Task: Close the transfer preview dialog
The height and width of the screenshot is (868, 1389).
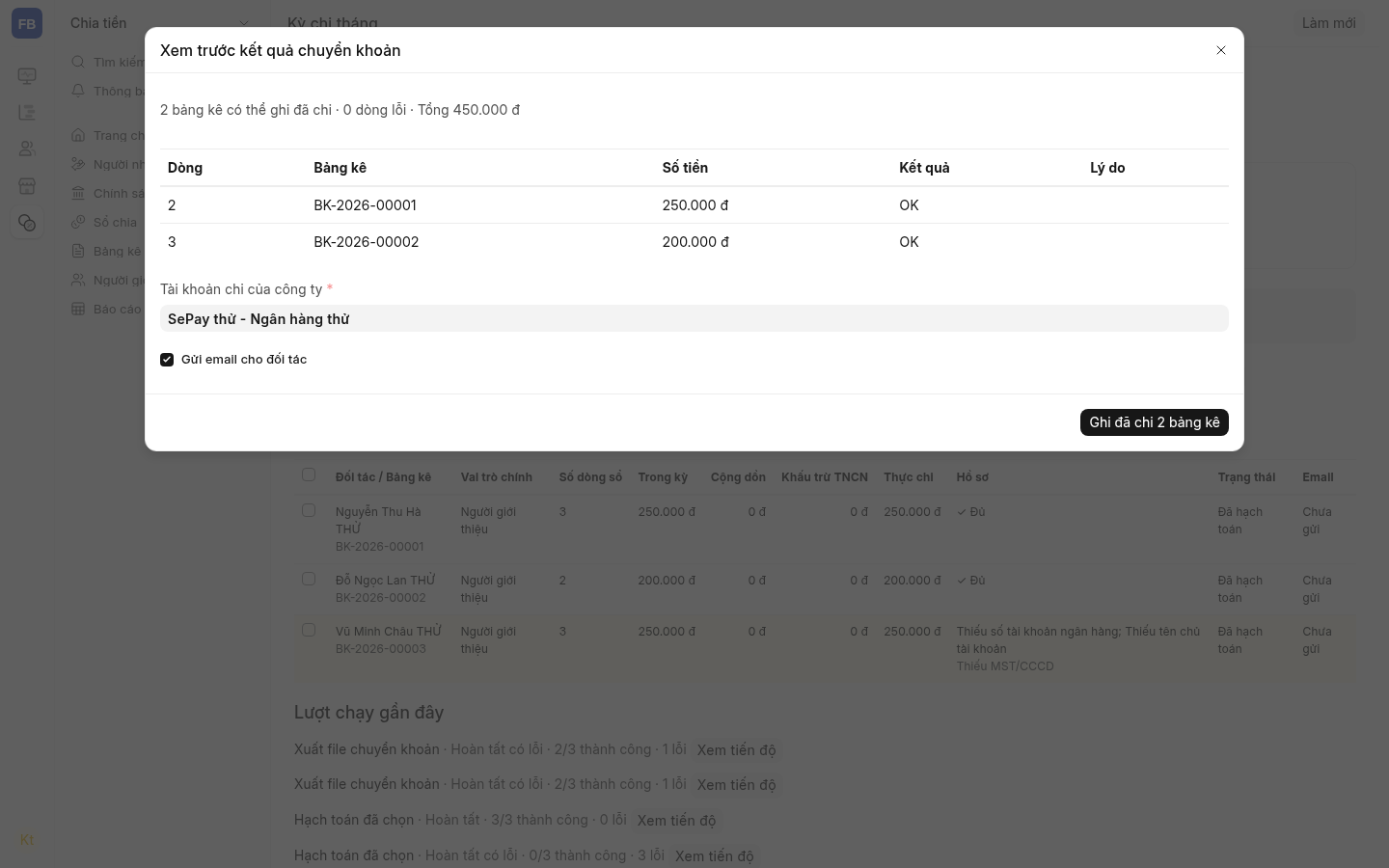Action: [1221, 50]
